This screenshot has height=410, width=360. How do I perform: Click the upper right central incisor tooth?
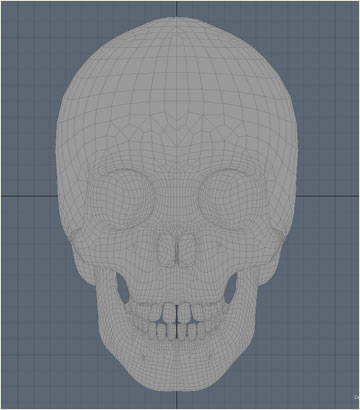click(x=184, y=313)
